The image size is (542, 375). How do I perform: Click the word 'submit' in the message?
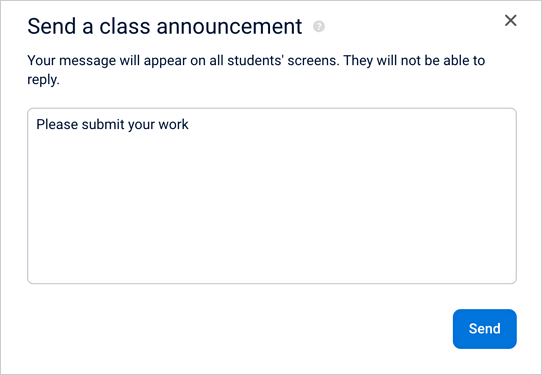[103, 124]
